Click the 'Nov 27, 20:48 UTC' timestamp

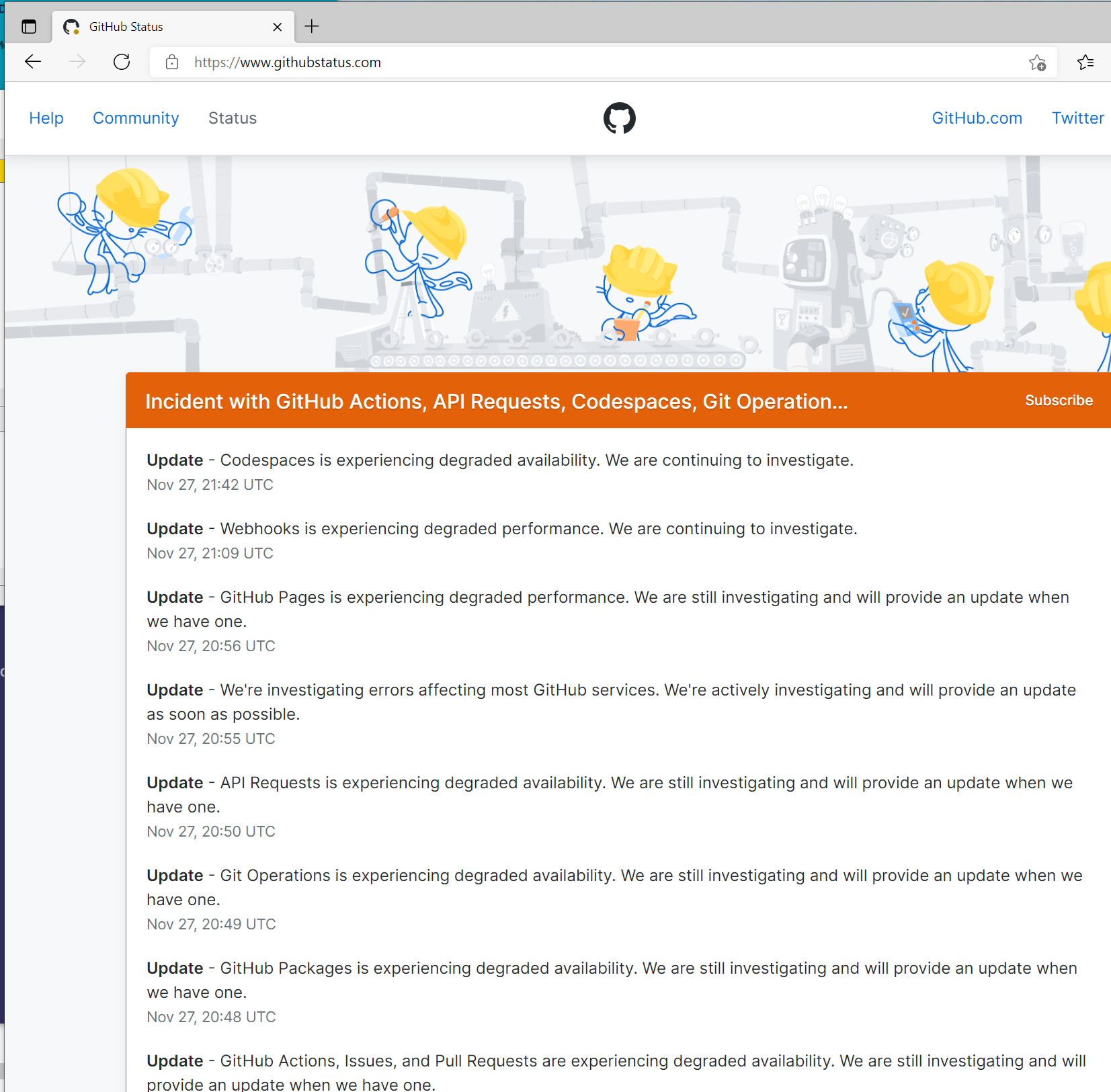click(x=211, y=1017)
